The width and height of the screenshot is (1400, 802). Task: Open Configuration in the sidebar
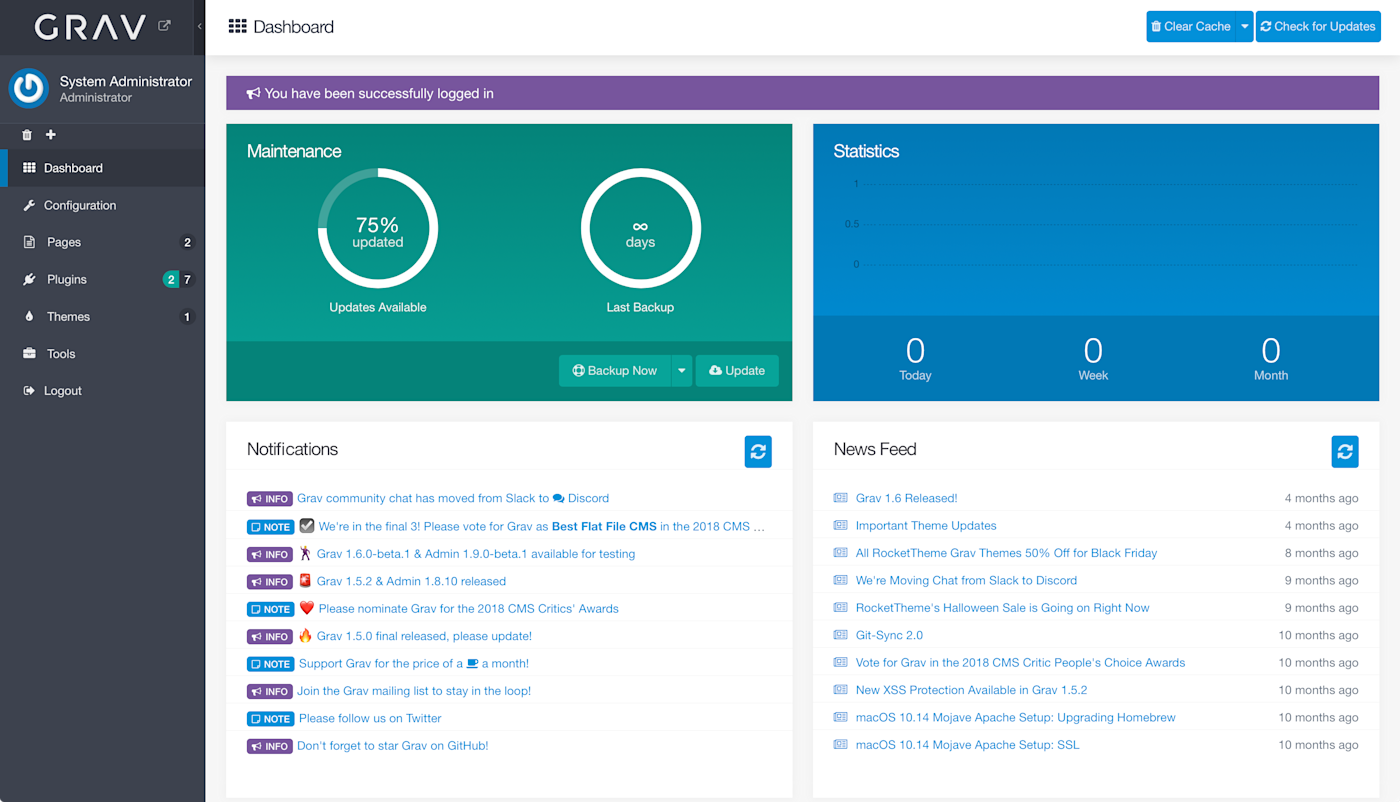tap(102, 205)
